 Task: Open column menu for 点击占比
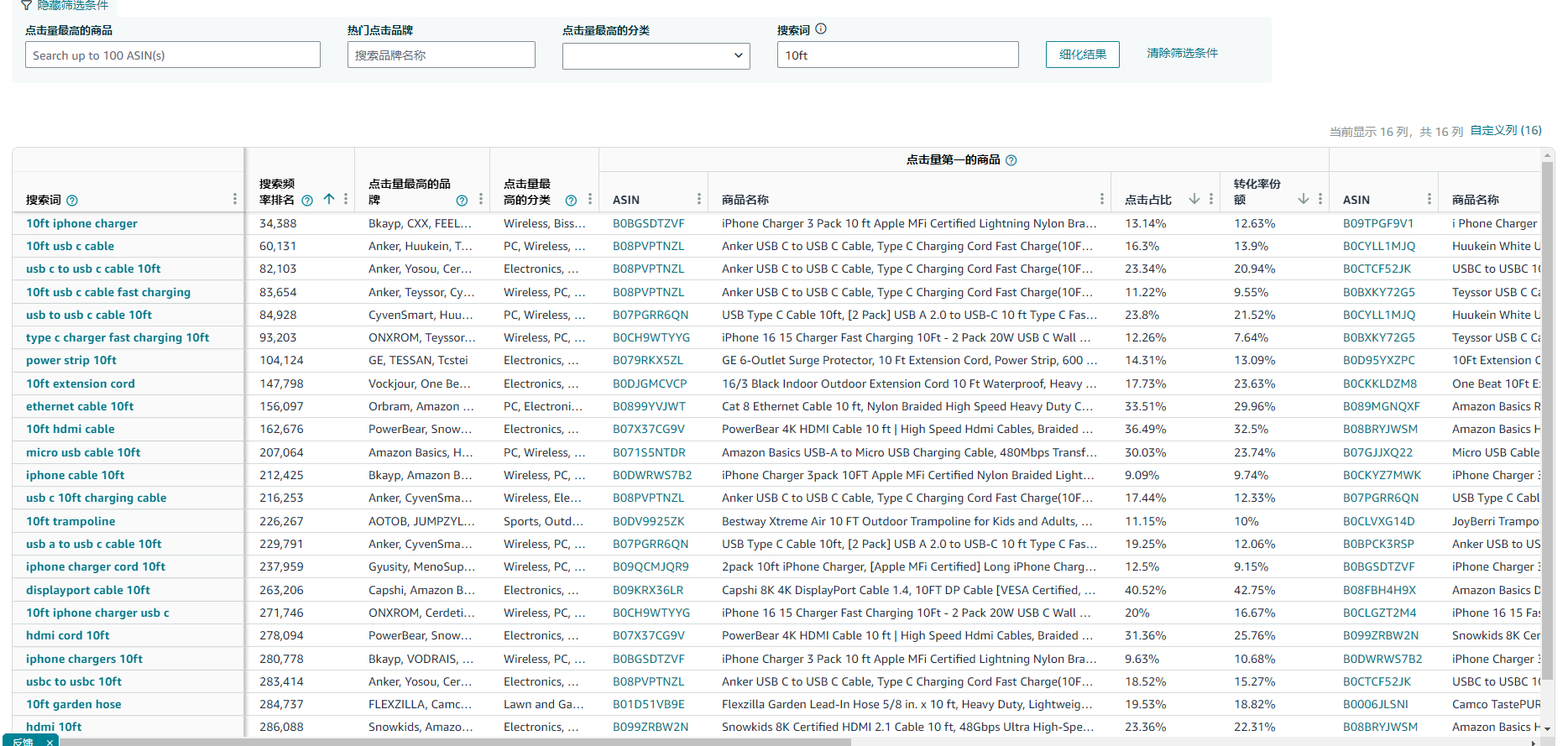pyautogui.click(x=1211, y=199)
